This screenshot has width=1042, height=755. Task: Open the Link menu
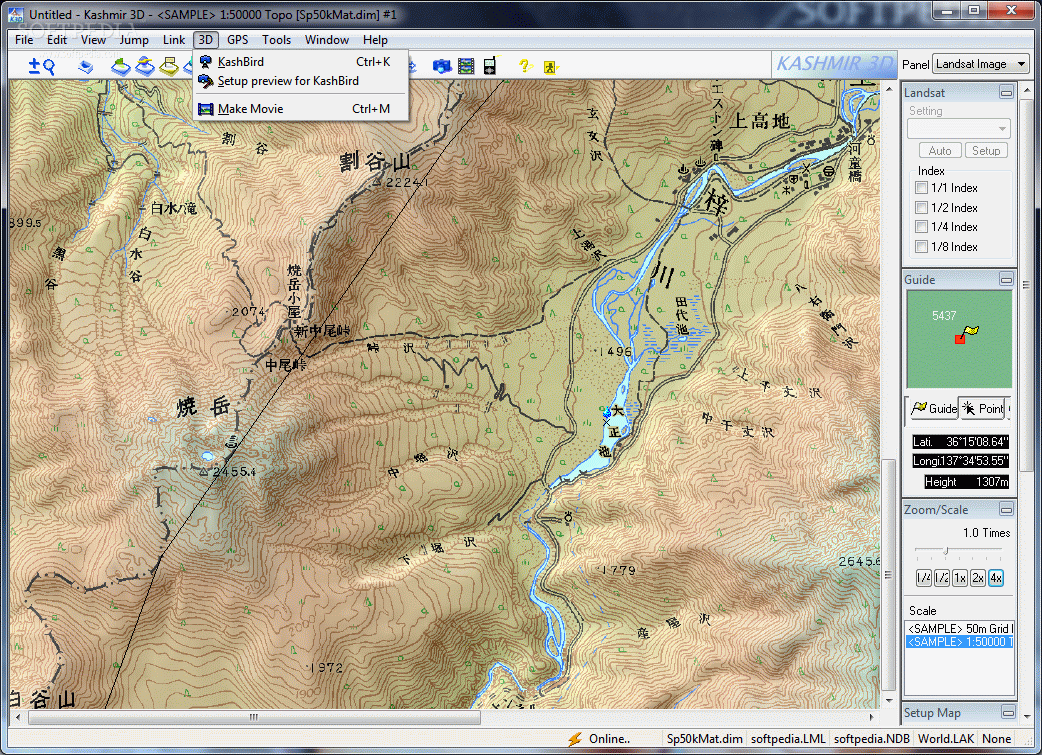coord(174,40)
